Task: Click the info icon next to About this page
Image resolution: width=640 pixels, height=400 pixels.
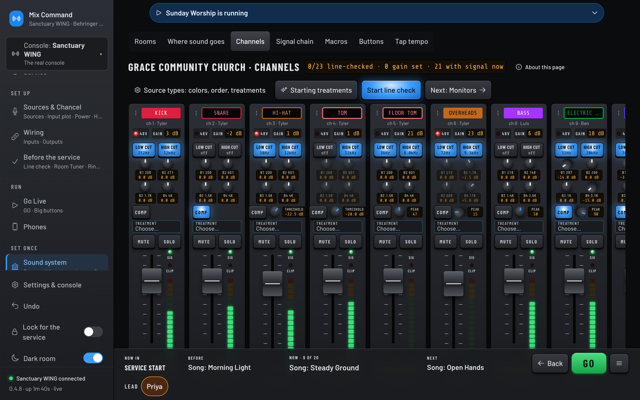Action: tap(519, 67)
